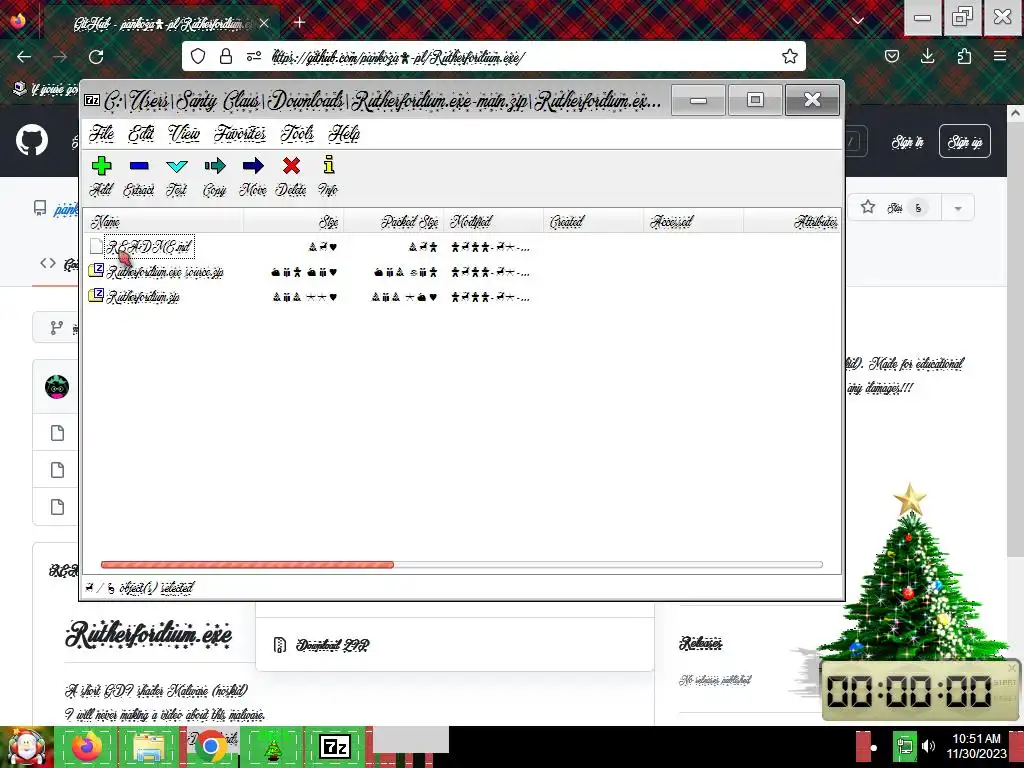Switch to 7-Zip taskbar button
Image resolution: width=1024 pixels, height=768 pixels.
334,747
